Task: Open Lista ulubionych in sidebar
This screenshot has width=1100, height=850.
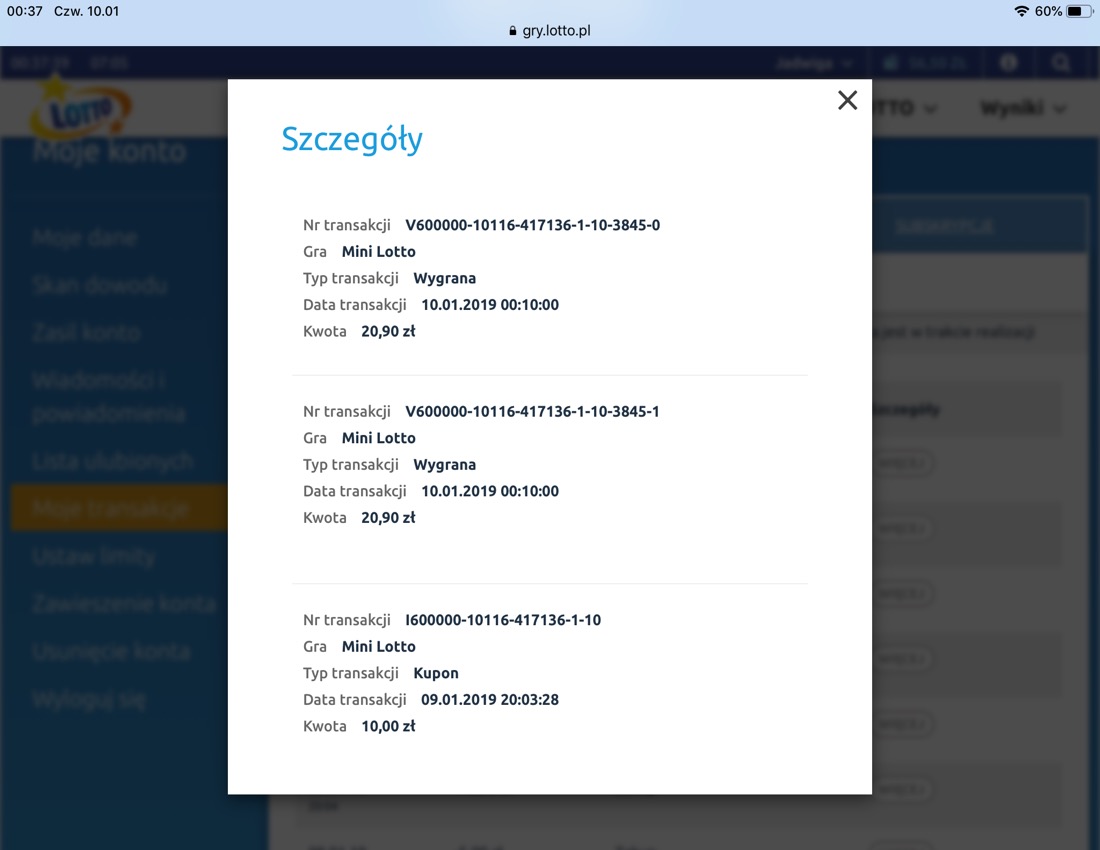Action: click(x=112, y=461)
